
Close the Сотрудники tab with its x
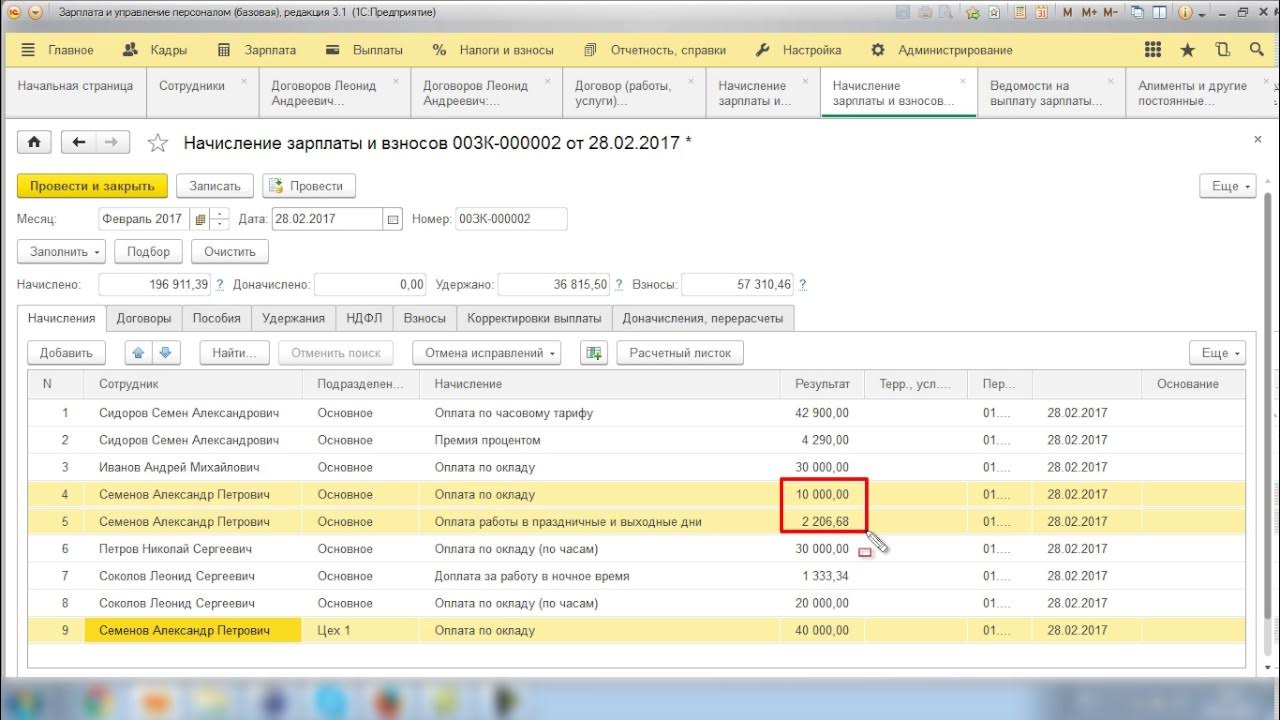coord(245,81)
